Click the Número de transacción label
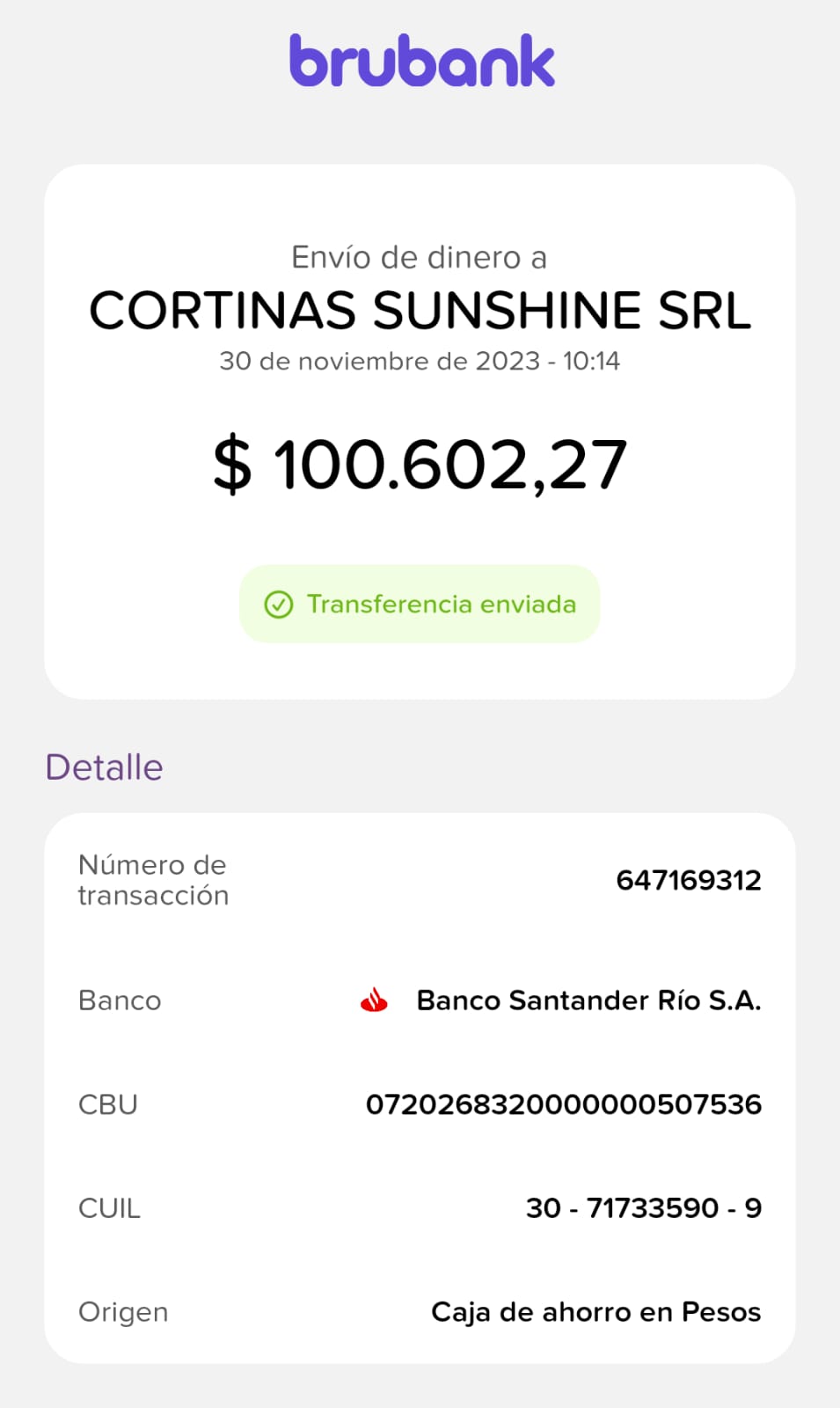 point(153,880)
